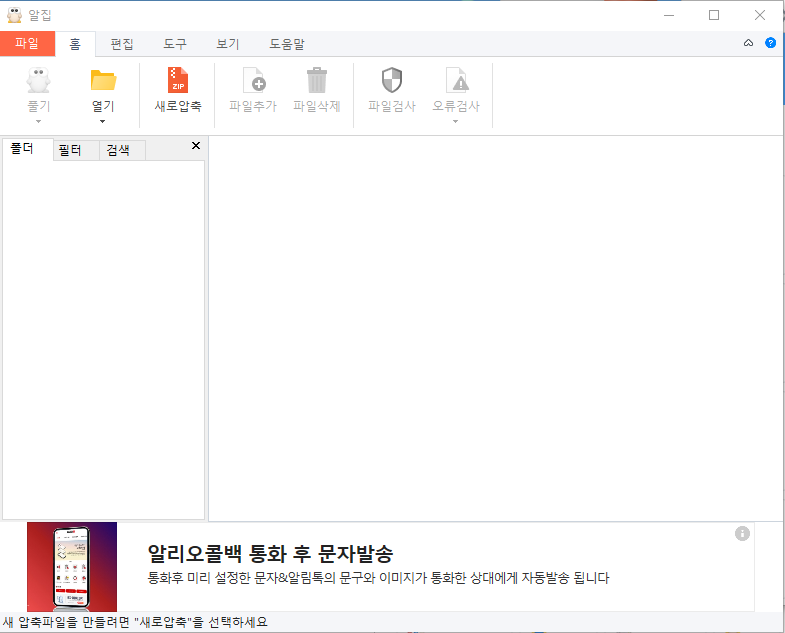Switch to the 편집 ribbon tab
The width and height of the screenshot is (785, 633).
click(x=122, y=44)
